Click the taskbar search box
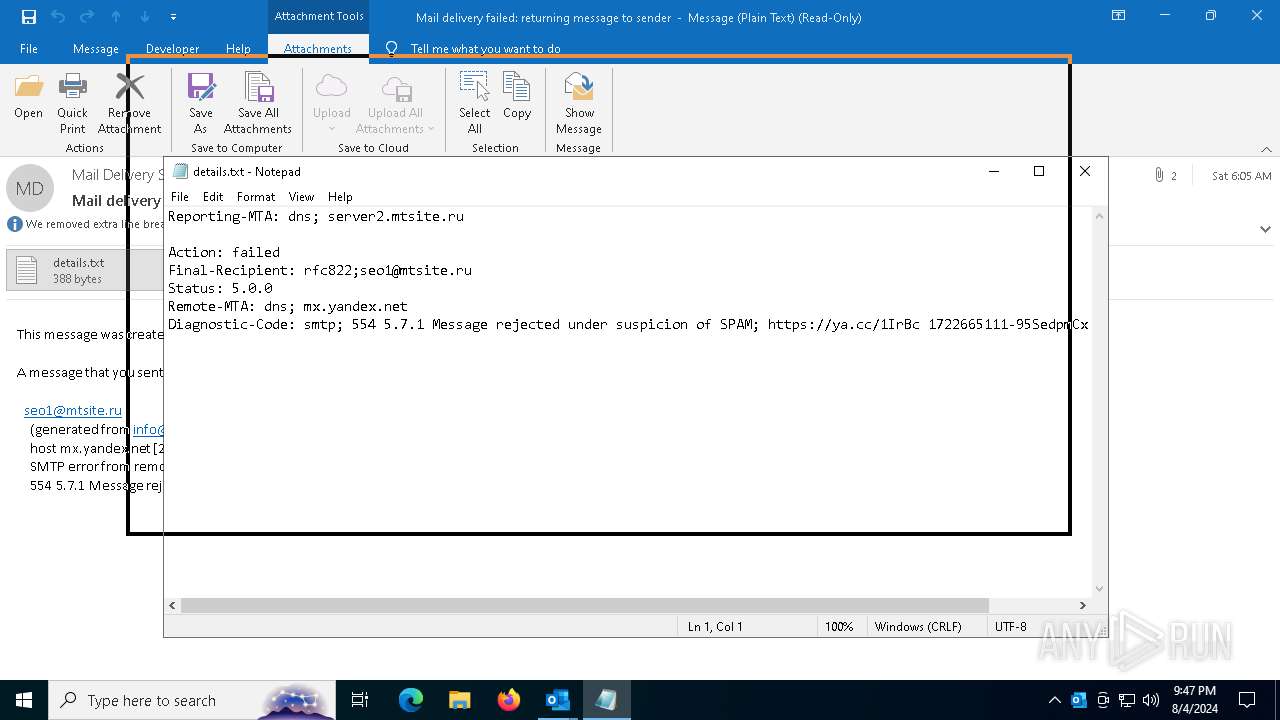The width and height of the screenshot is (1280, 720). click(x=192, y=700)
